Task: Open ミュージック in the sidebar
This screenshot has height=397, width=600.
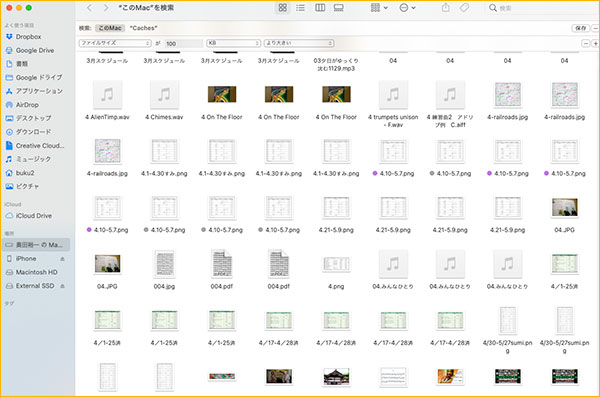Action: tap(33, 159)
